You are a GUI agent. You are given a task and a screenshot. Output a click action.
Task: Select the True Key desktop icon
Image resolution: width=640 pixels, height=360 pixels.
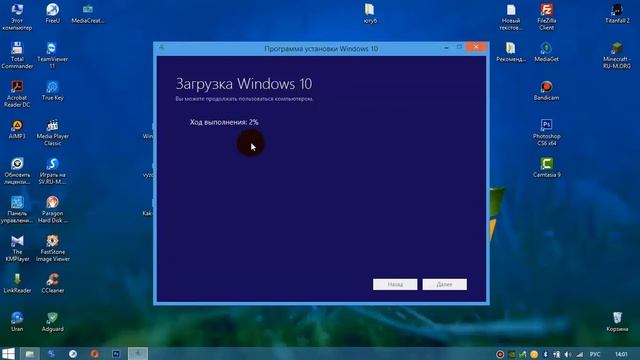tap(52, 91)
